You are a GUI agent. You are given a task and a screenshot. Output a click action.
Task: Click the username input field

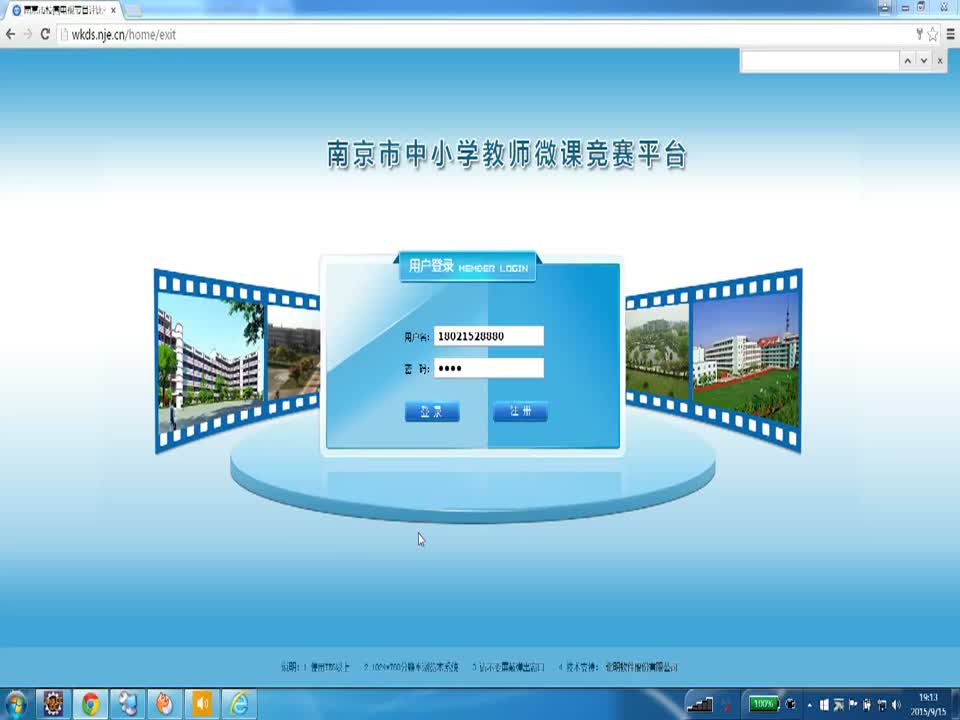pos(488,336)
